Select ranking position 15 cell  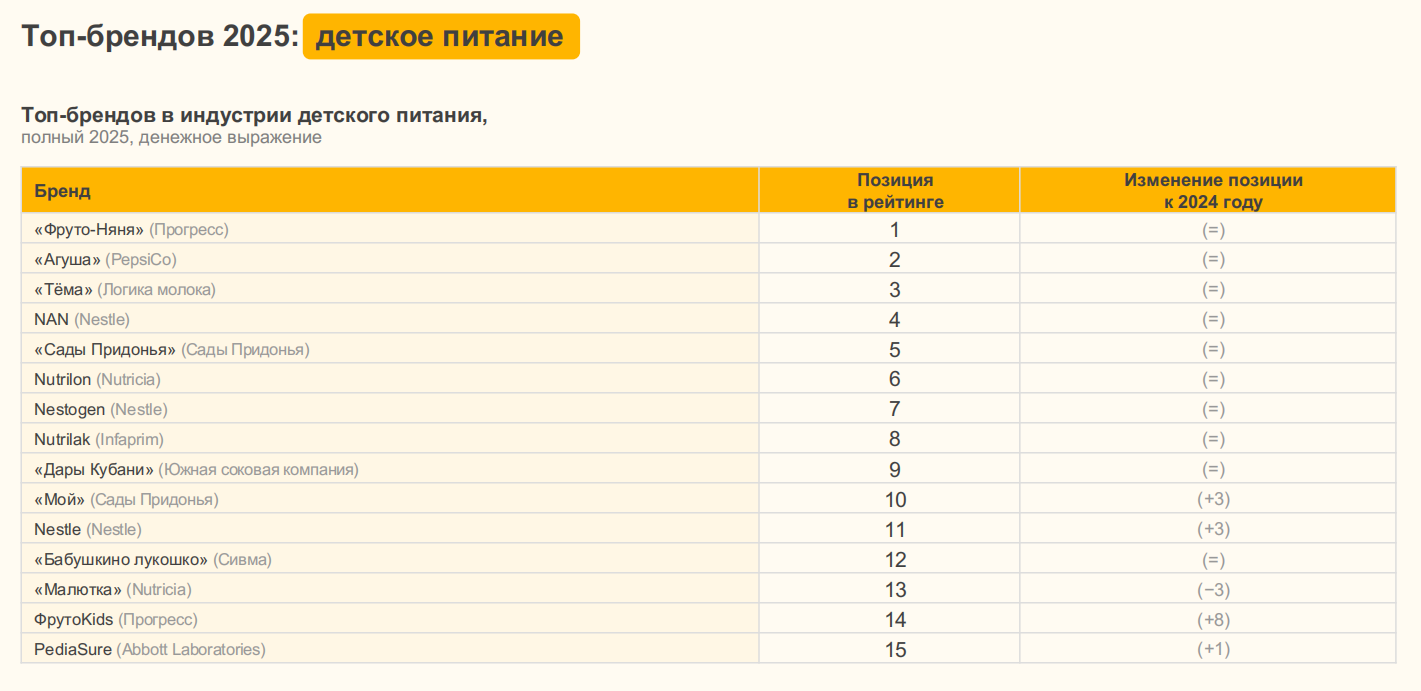[x=890, y=649]
